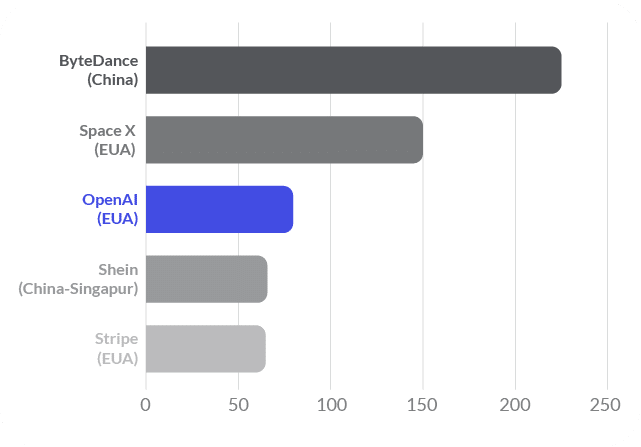Click '(EUA)' text below Stripe
Screen dimensions: 641x447
click(116, 359)
